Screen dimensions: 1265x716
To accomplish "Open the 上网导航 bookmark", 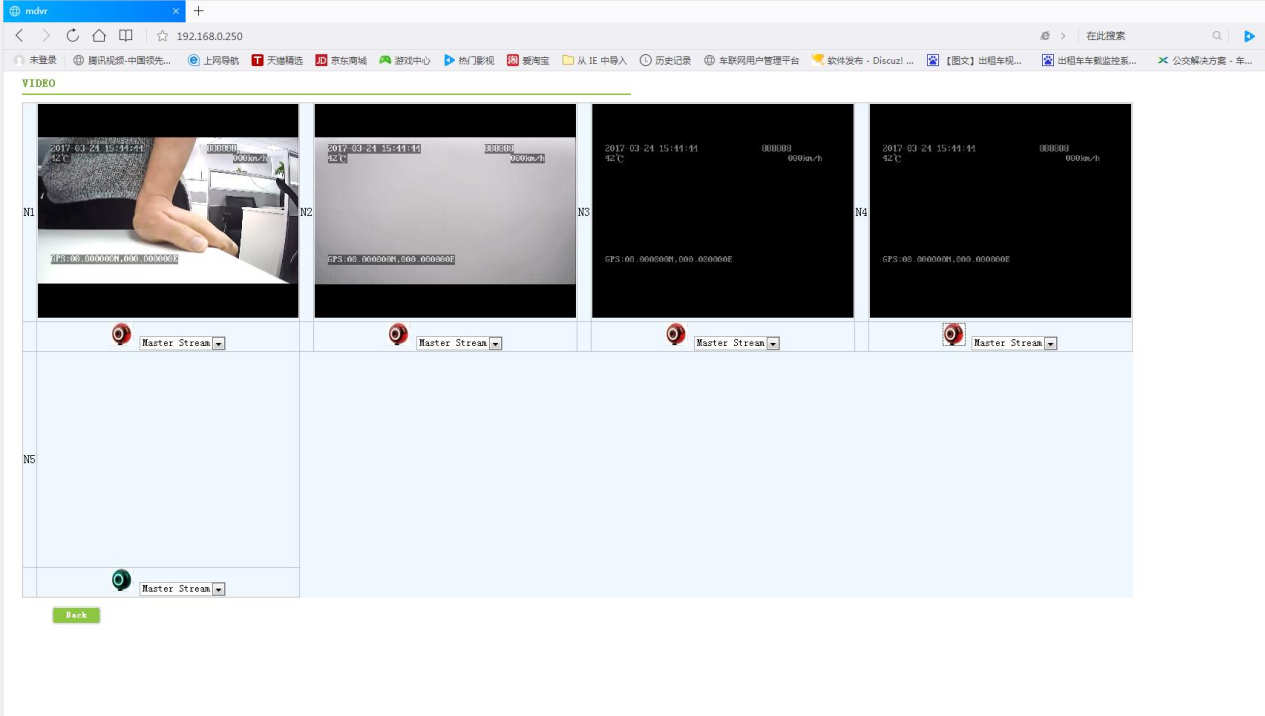I will point(213,60).
